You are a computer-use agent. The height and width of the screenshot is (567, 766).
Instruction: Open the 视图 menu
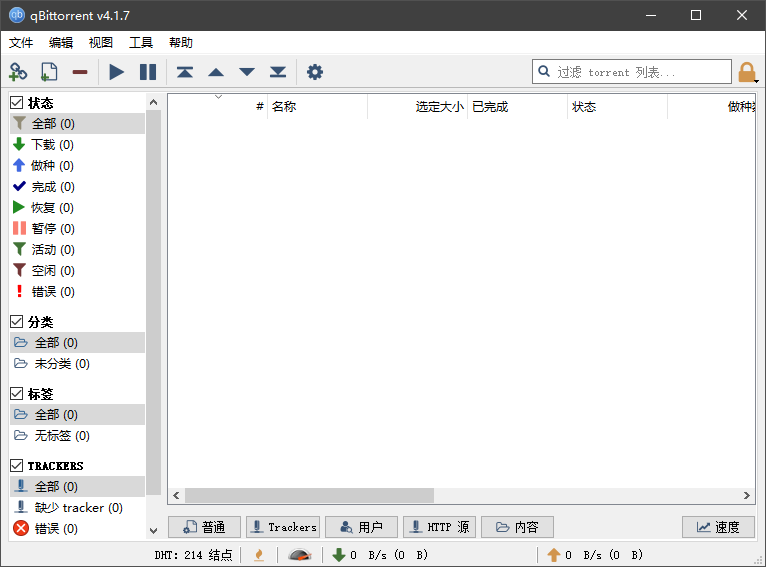coord(101,43)
